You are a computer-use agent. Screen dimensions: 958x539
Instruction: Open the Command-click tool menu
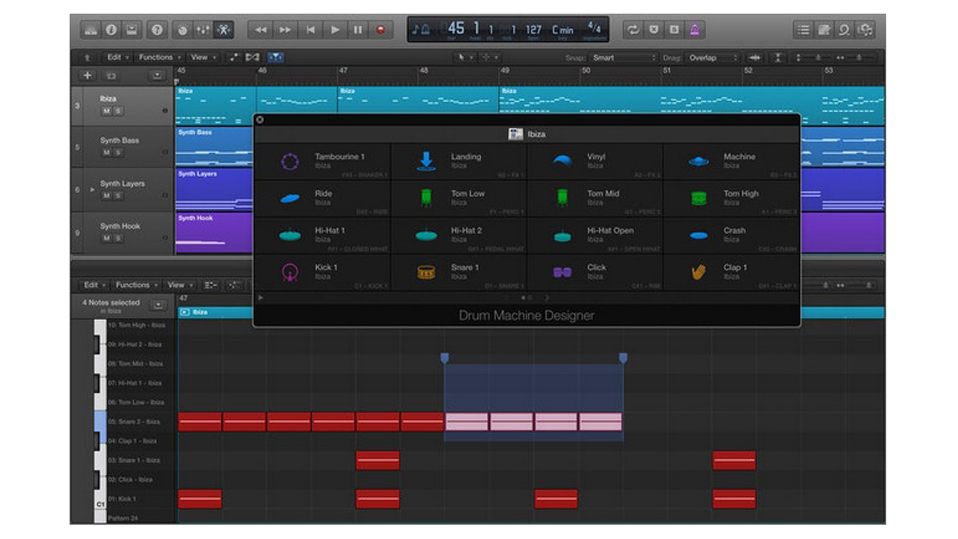(489, 57)
